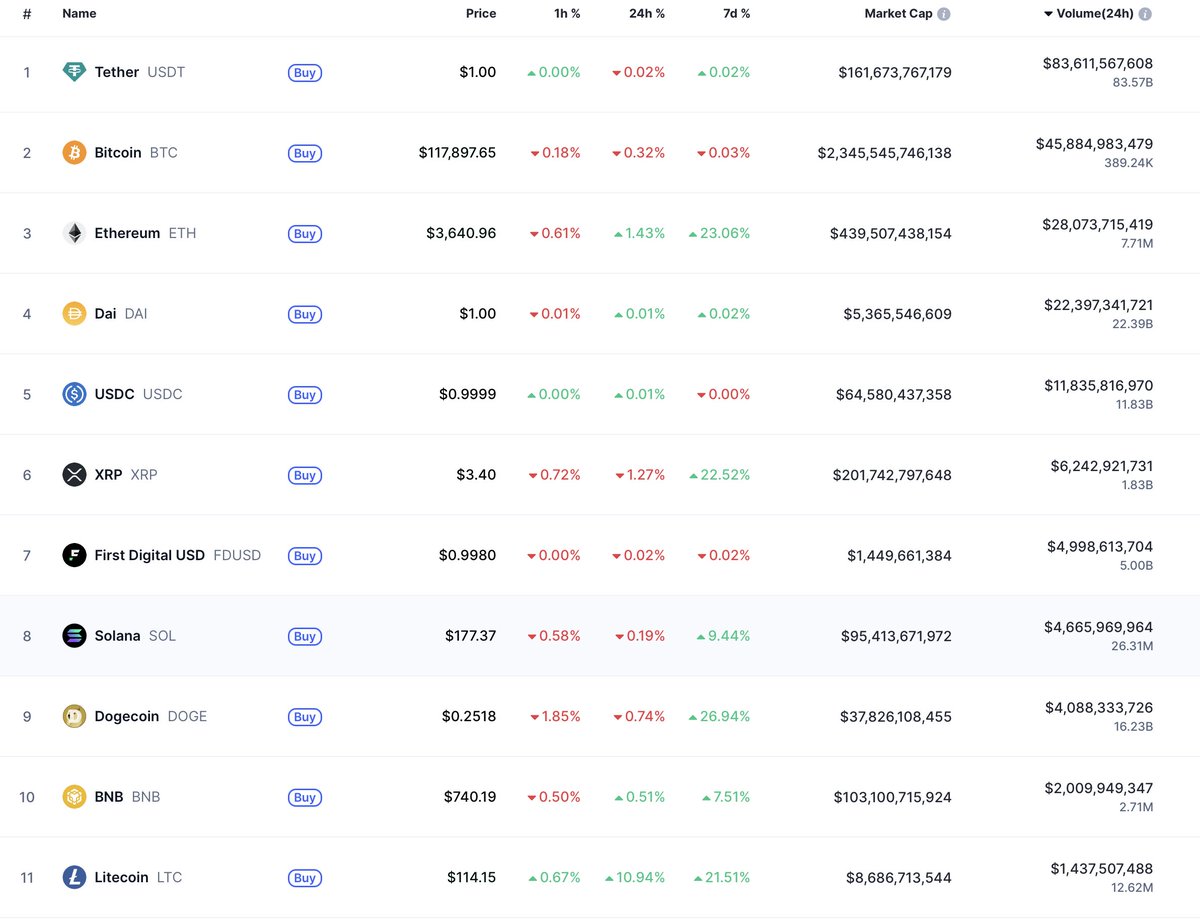Click Tether market cap $161,673,767,179
The image size is (1200, 922).
(895, 72)
